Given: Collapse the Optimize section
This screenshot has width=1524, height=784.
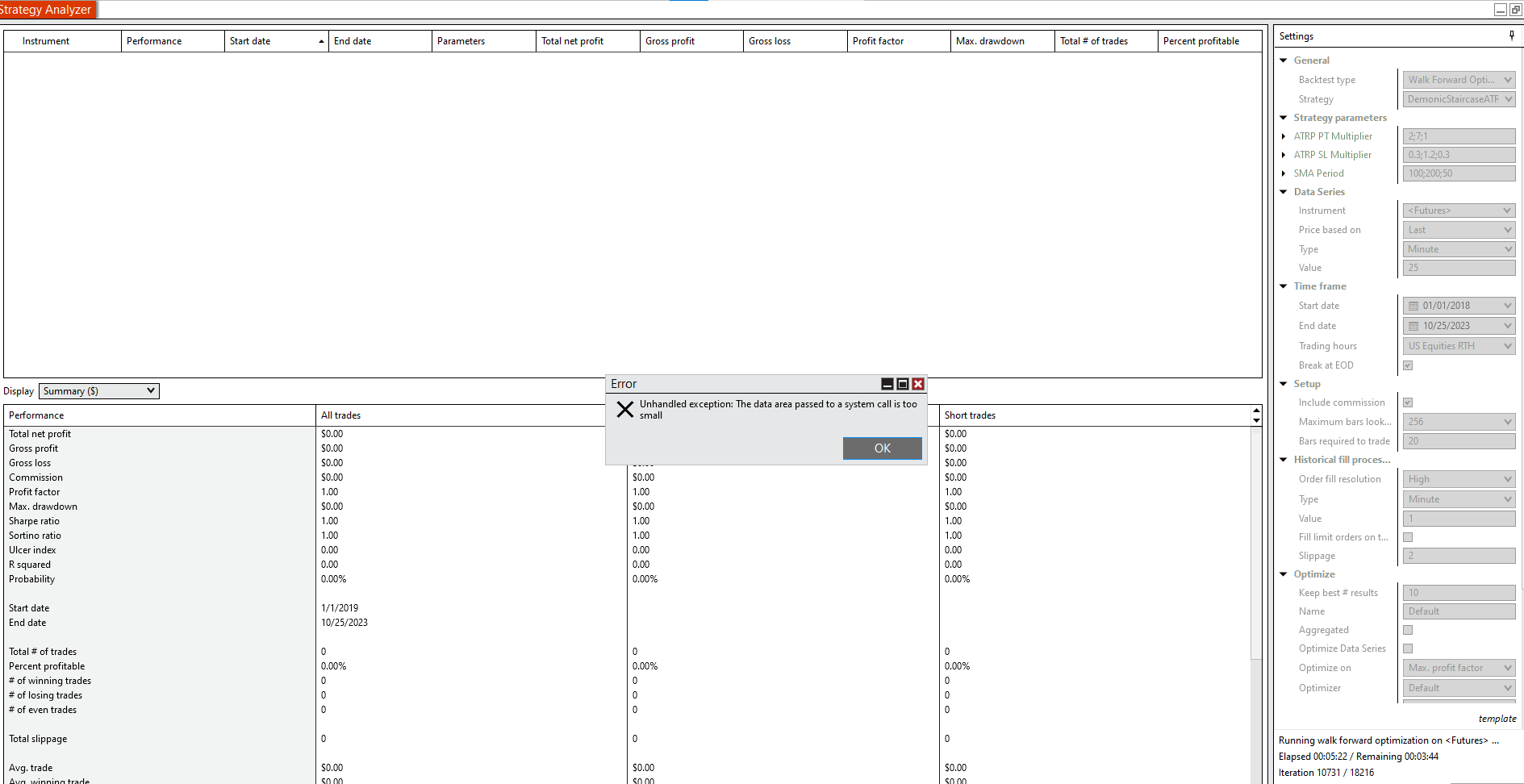Looking at the screenshot, I should click(1284, 574).
